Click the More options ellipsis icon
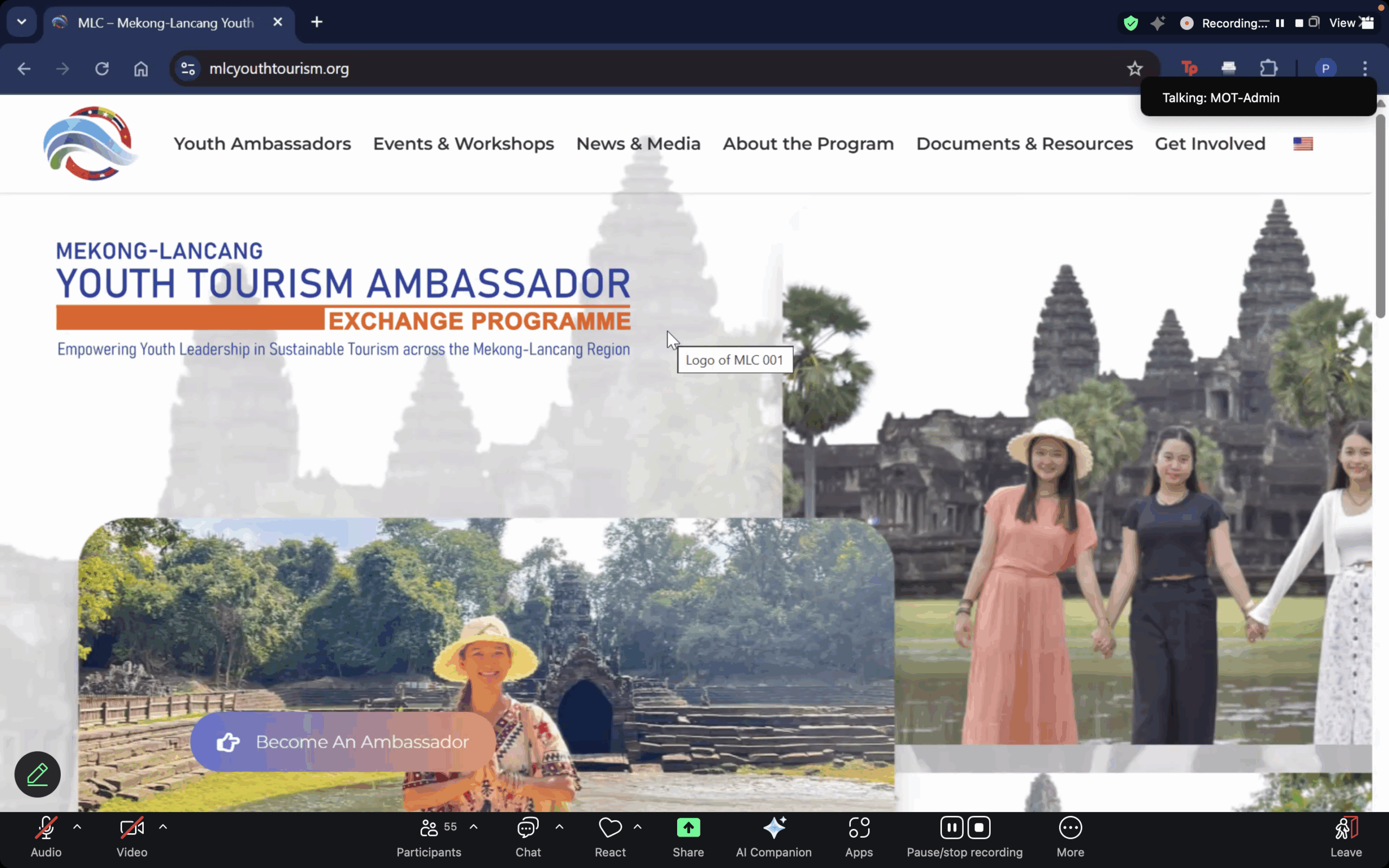The height and width of the screenshot is (868, 1389). coord(1070,828)
